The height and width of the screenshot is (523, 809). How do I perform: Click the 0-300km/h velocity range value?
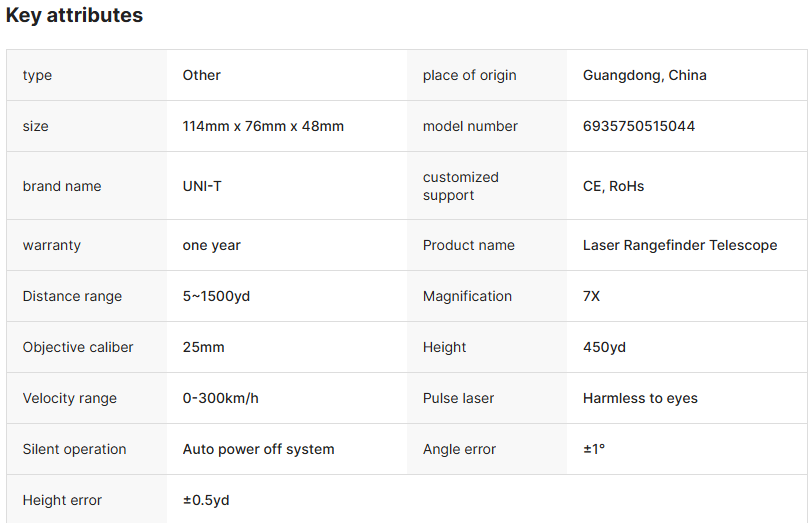(x=220, y=398)
